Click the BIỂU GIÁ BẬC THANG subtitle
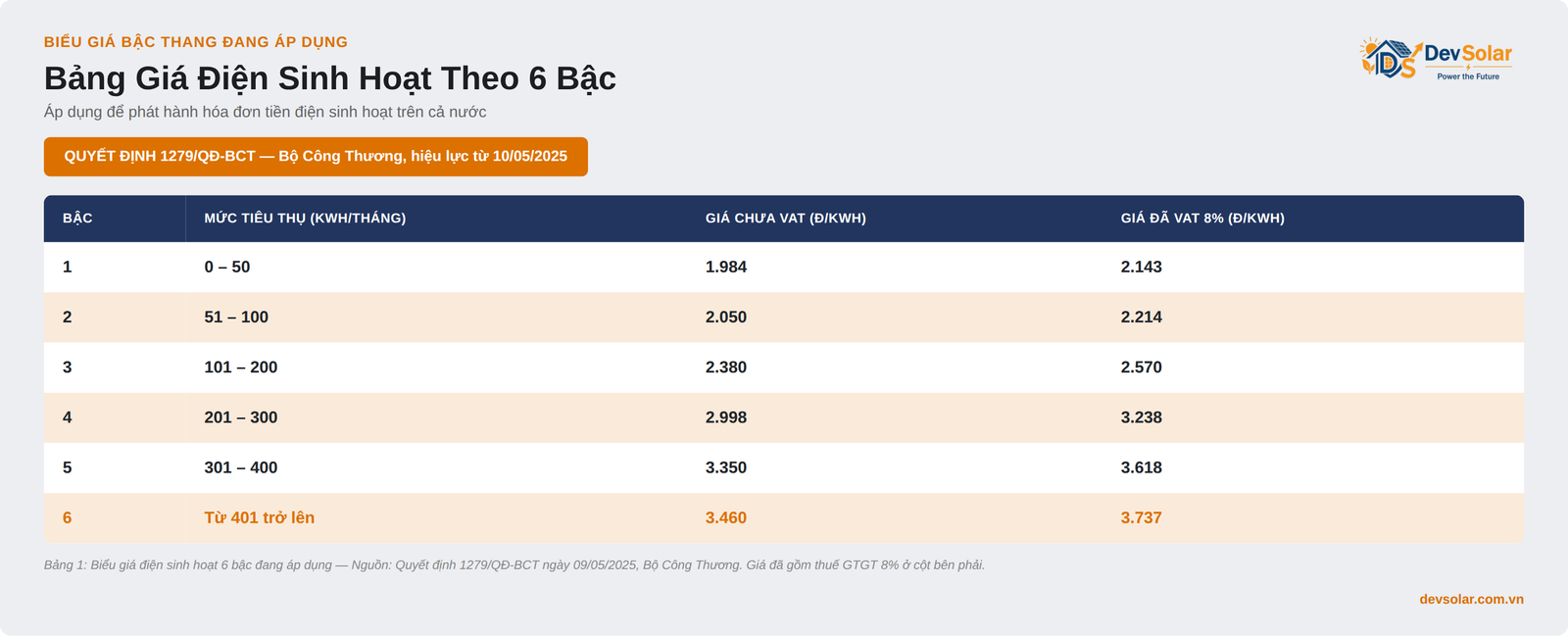 point(196,42)
